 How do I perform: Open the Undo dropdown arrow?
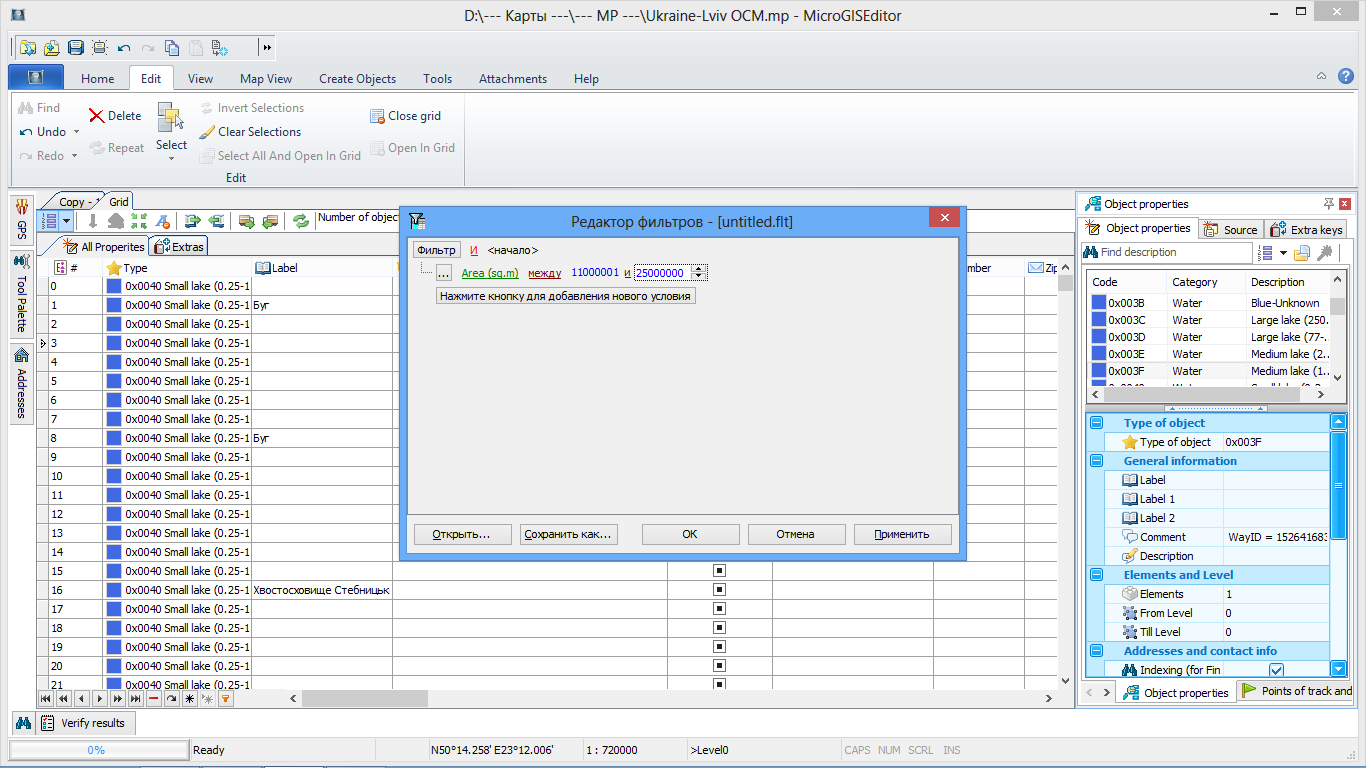(76, 132)
